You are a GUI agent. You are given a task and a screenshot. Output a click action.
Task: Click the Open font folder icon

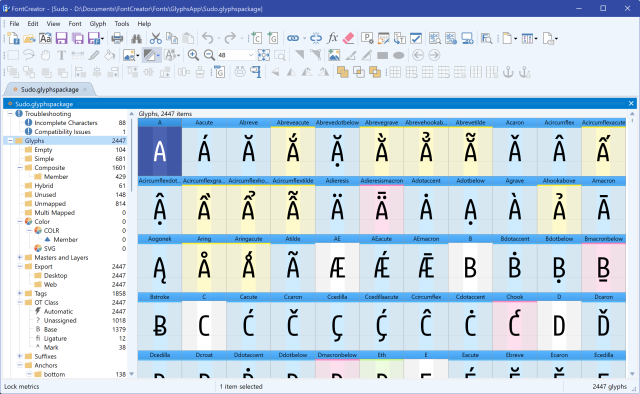click(x=29, y=38)
